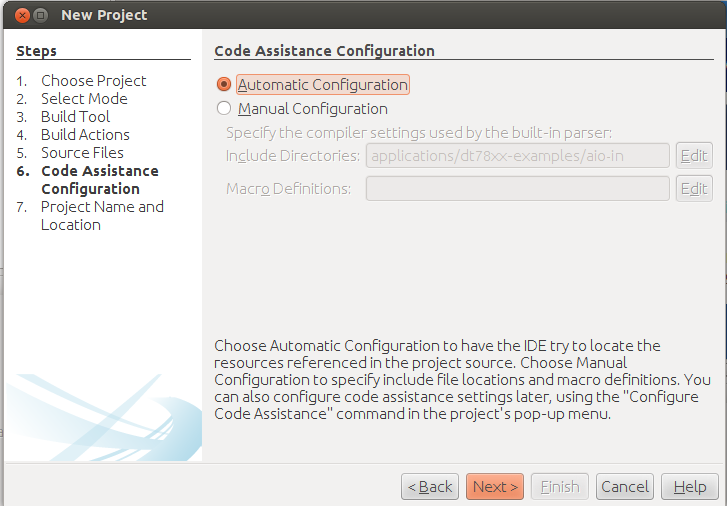Proceed by clicking Next

tap(494, 487)
